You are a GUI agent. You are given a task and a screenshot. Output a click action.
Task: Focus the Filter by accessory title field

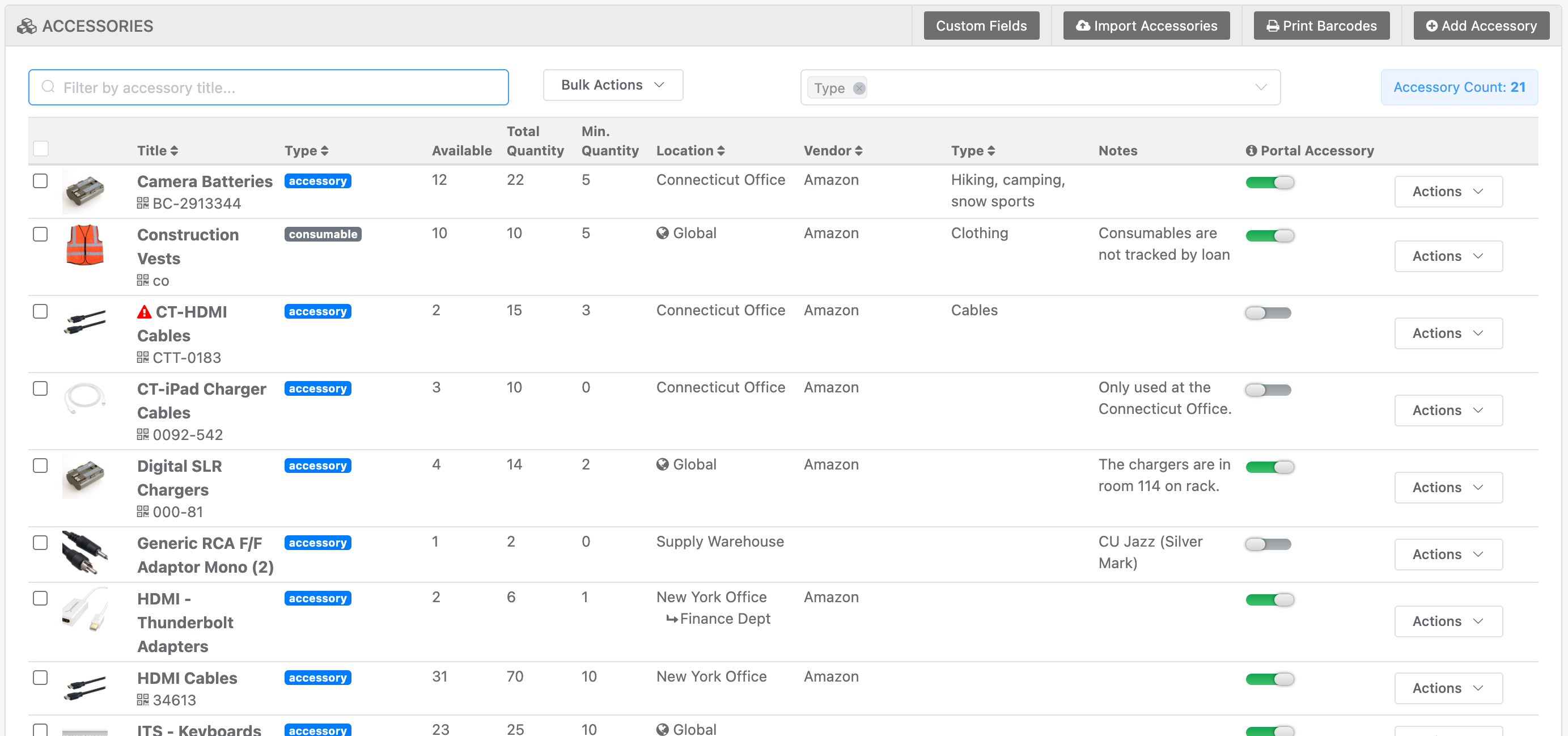click(269, 88)
